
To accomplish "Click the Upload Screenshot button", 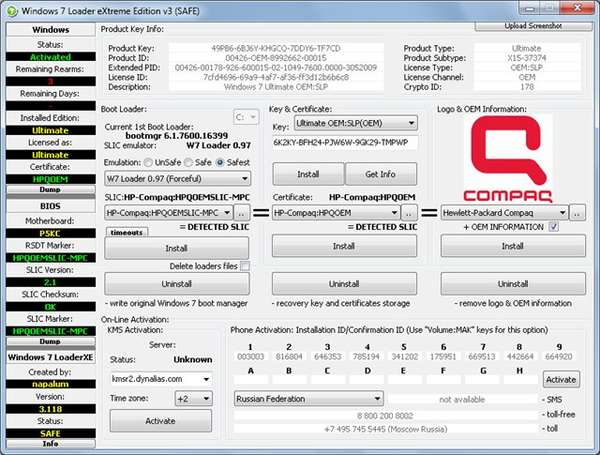I will tap(533, 26).
